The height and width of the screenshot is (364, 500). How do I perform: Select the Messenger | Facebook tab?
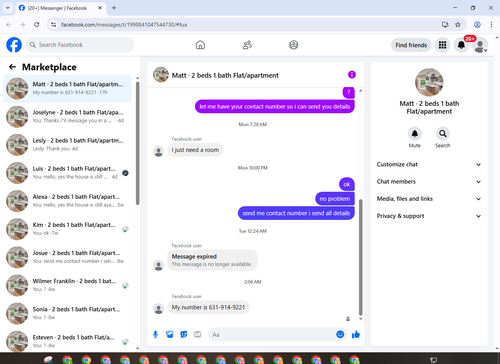click(61, 8)
